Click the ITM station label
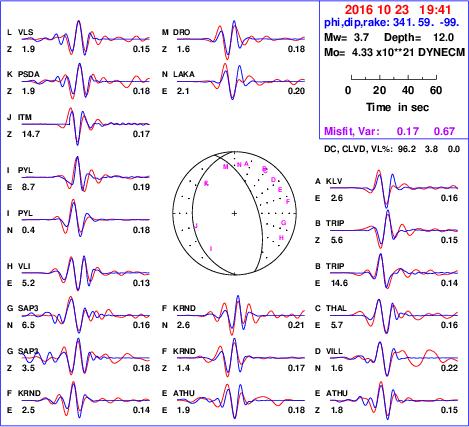Screen dimensions: 469x427 coord(25,117)
